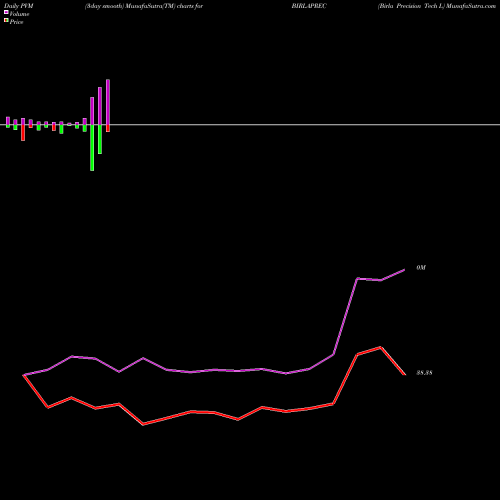The height and width of the screenshot is (500, 500).
Task: Click the longest green price bar
Action: coord(92,148)
